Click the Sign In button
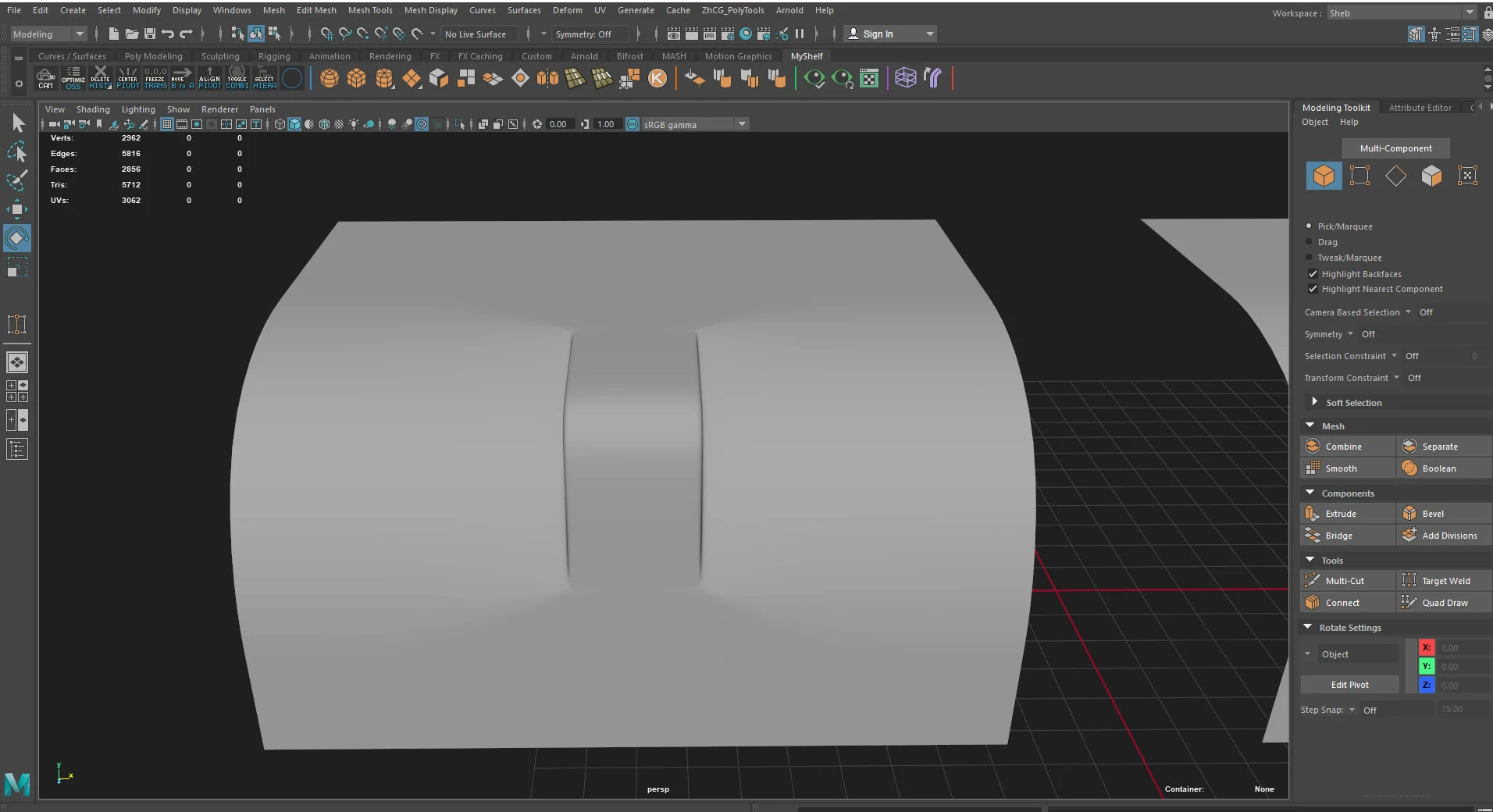1493x812 pixels. tap(889, 34)
